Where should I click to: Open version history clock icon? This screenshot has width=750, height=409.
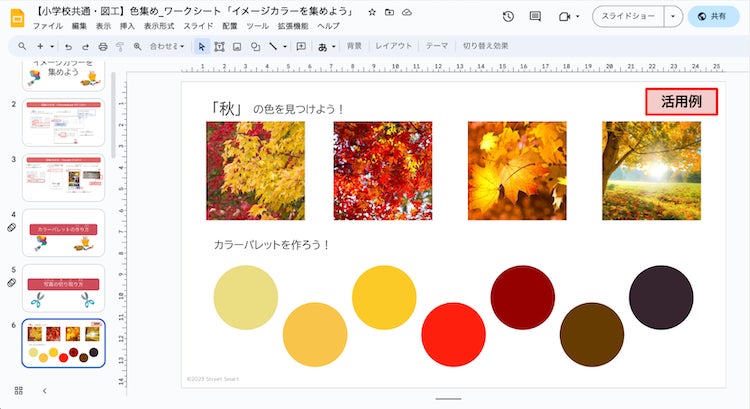coord(508,16)
